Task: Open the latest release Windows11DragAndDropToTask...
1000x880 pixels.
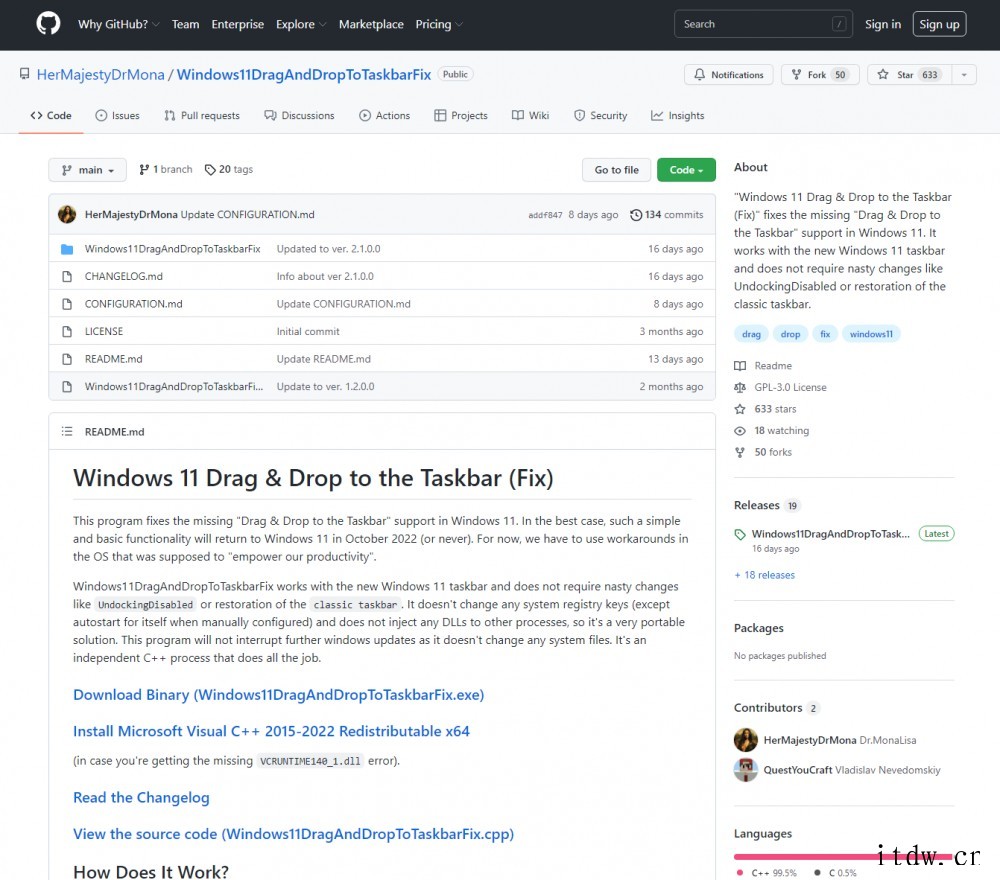Action: click(830, 534)
